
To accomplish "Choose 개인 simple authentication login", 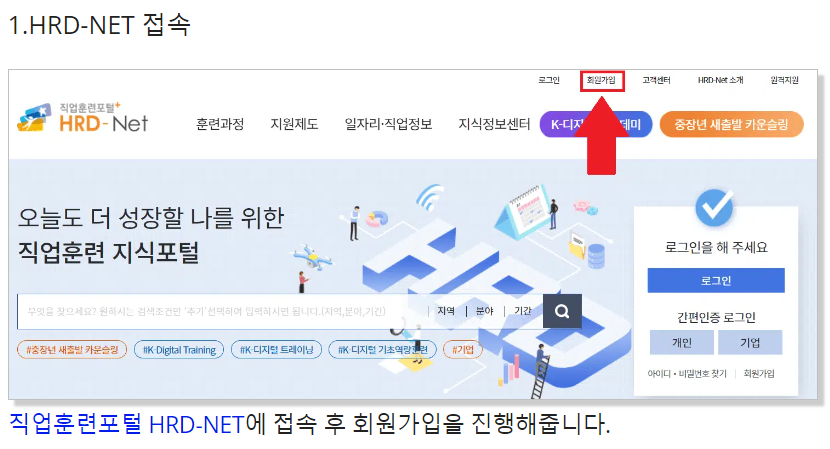I will (x=682, y=343).
